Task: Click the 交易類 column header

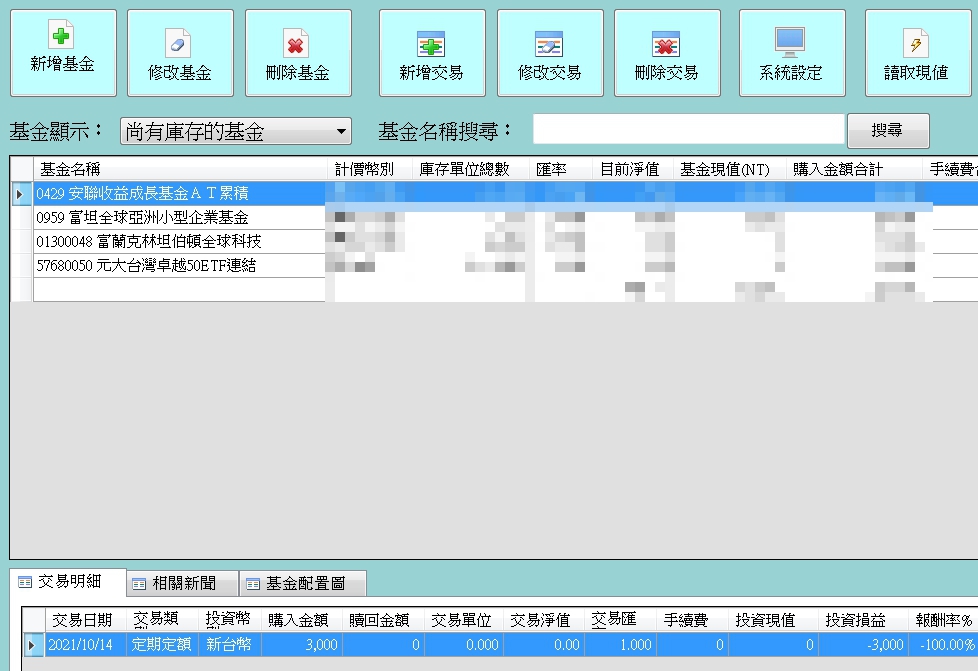Action: click(162, 620)
